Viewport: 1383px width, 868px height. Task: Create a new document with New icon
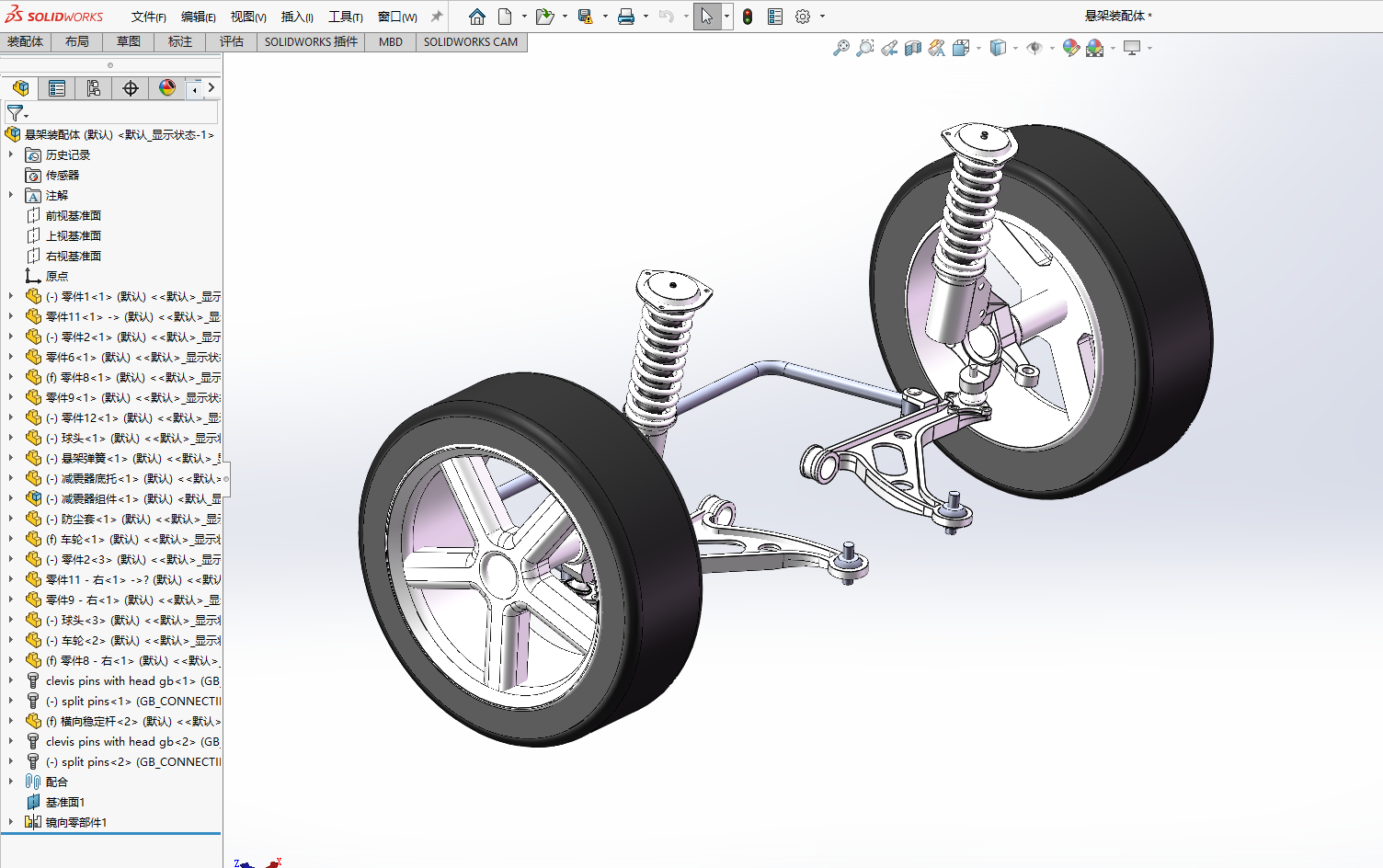505,17
